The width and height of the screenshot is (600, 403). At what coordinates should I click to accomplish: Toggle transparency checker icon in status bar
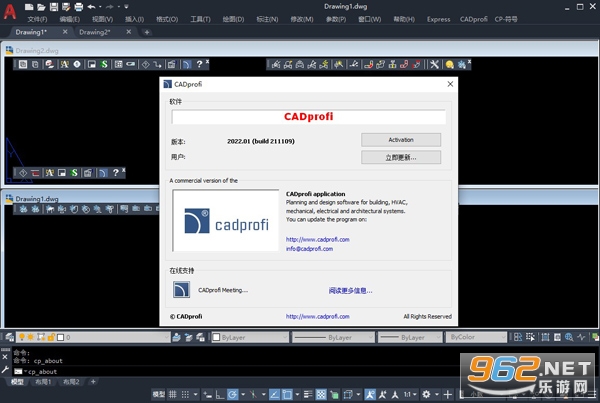(321, 394)
